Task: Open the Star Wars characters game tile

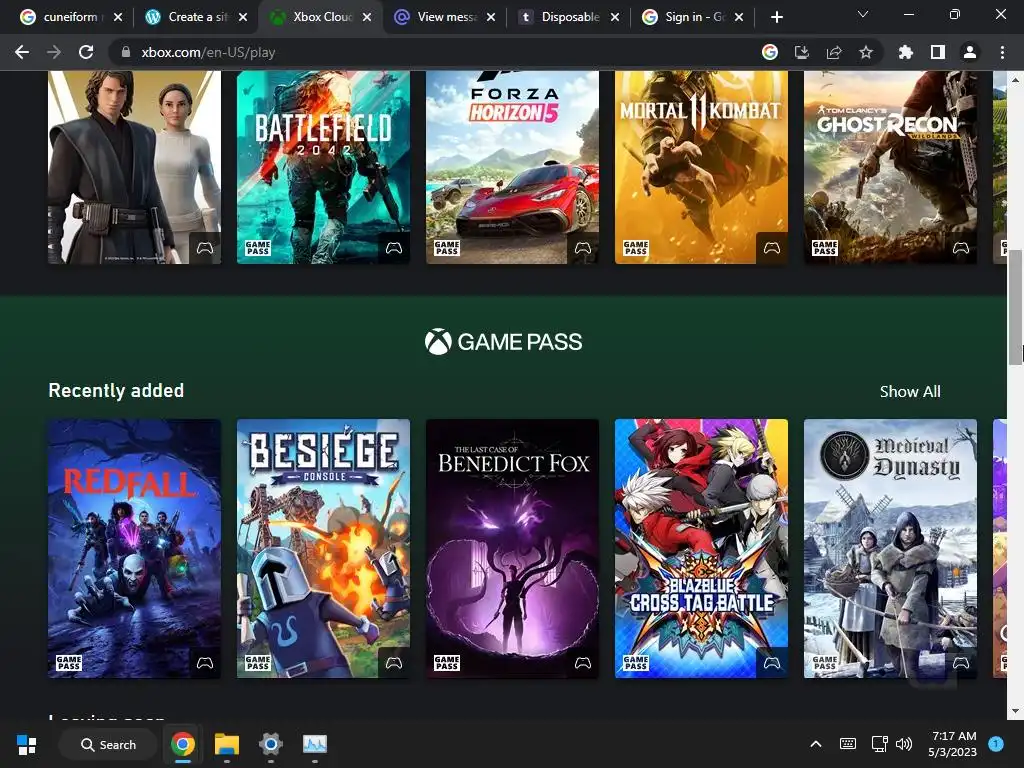Action: [x=135, y=167]
